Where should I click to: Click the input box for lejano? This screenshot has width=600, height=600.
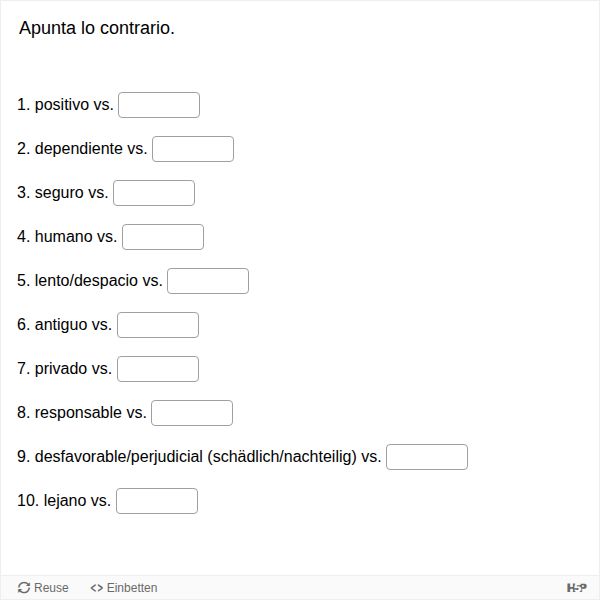pos(157,501)
